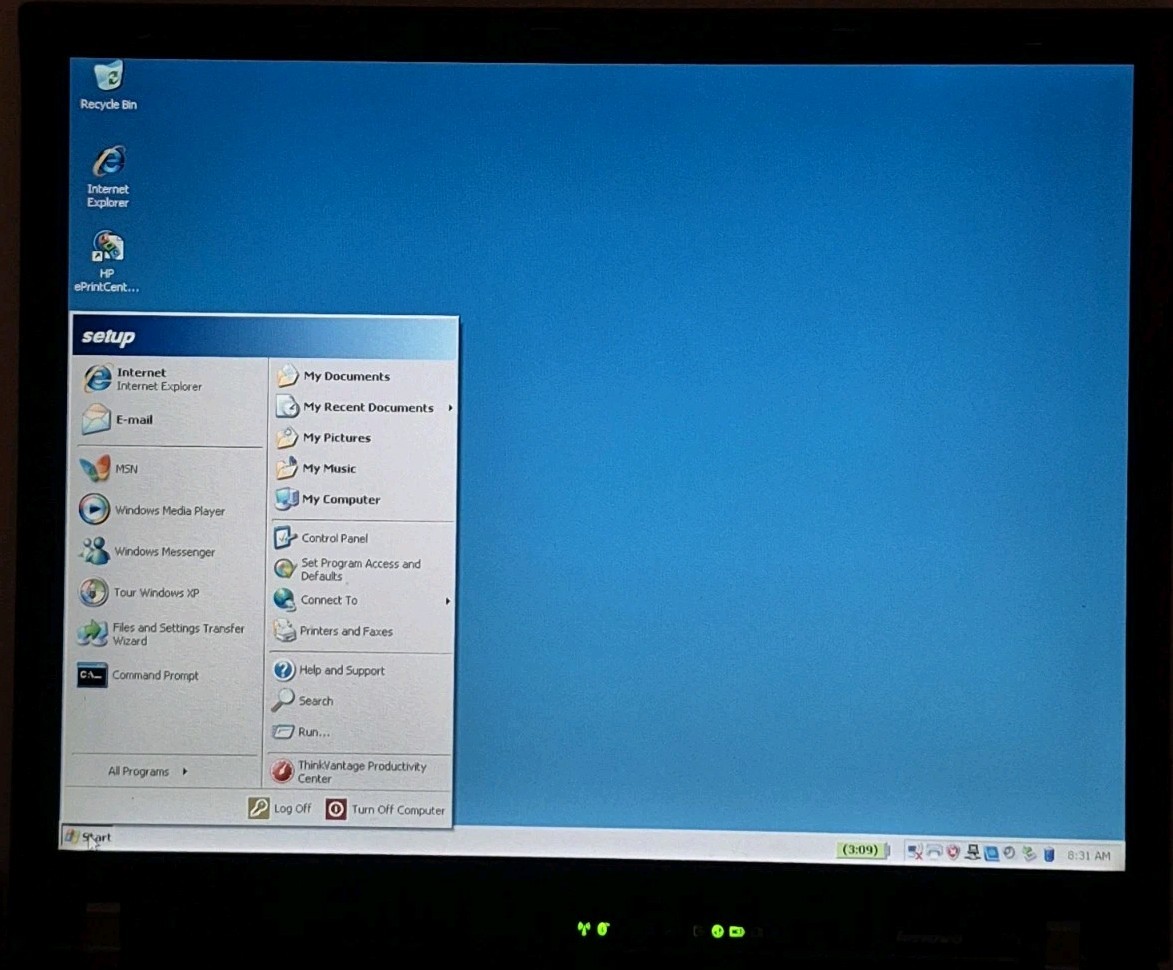The image size is (1173, 970).
Task: Open E-mail from the Start menu
Action: tap(168, 420)
